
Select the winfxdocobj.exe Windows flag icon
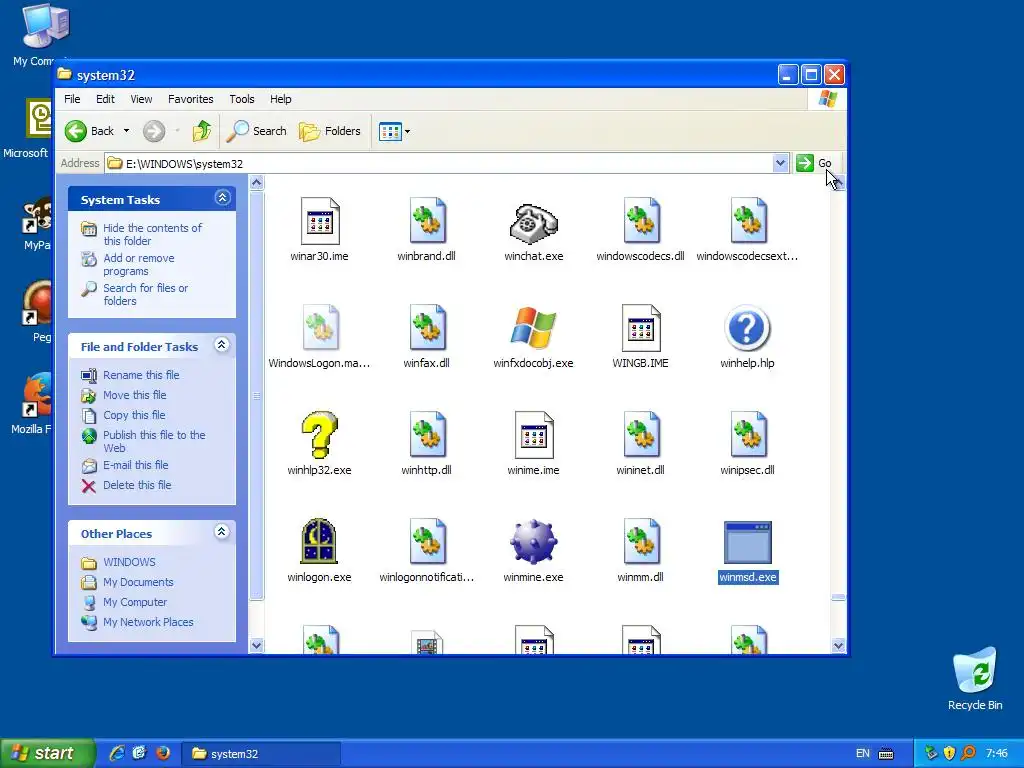534,328
